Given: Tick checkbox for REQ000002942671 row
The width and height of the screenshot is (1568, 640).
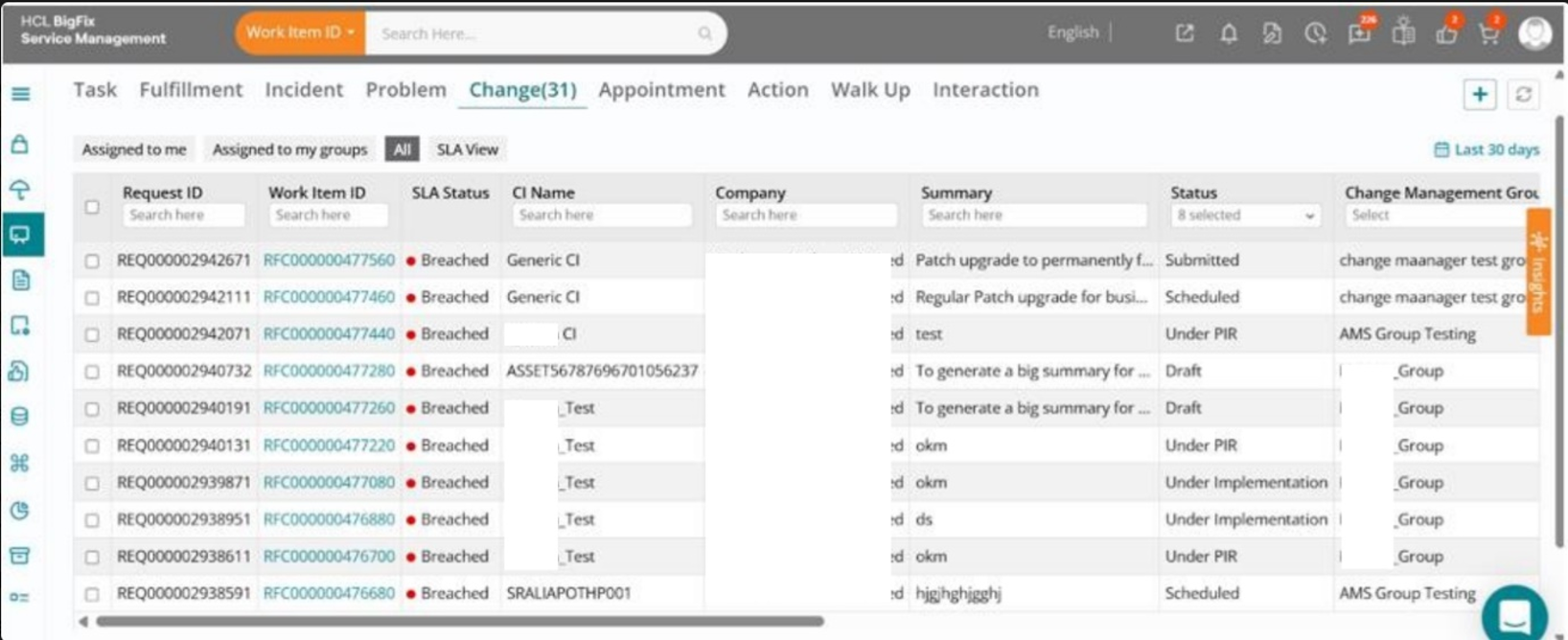Looking at the screenshot, I should pyautogui.click(x=92, y=261).
